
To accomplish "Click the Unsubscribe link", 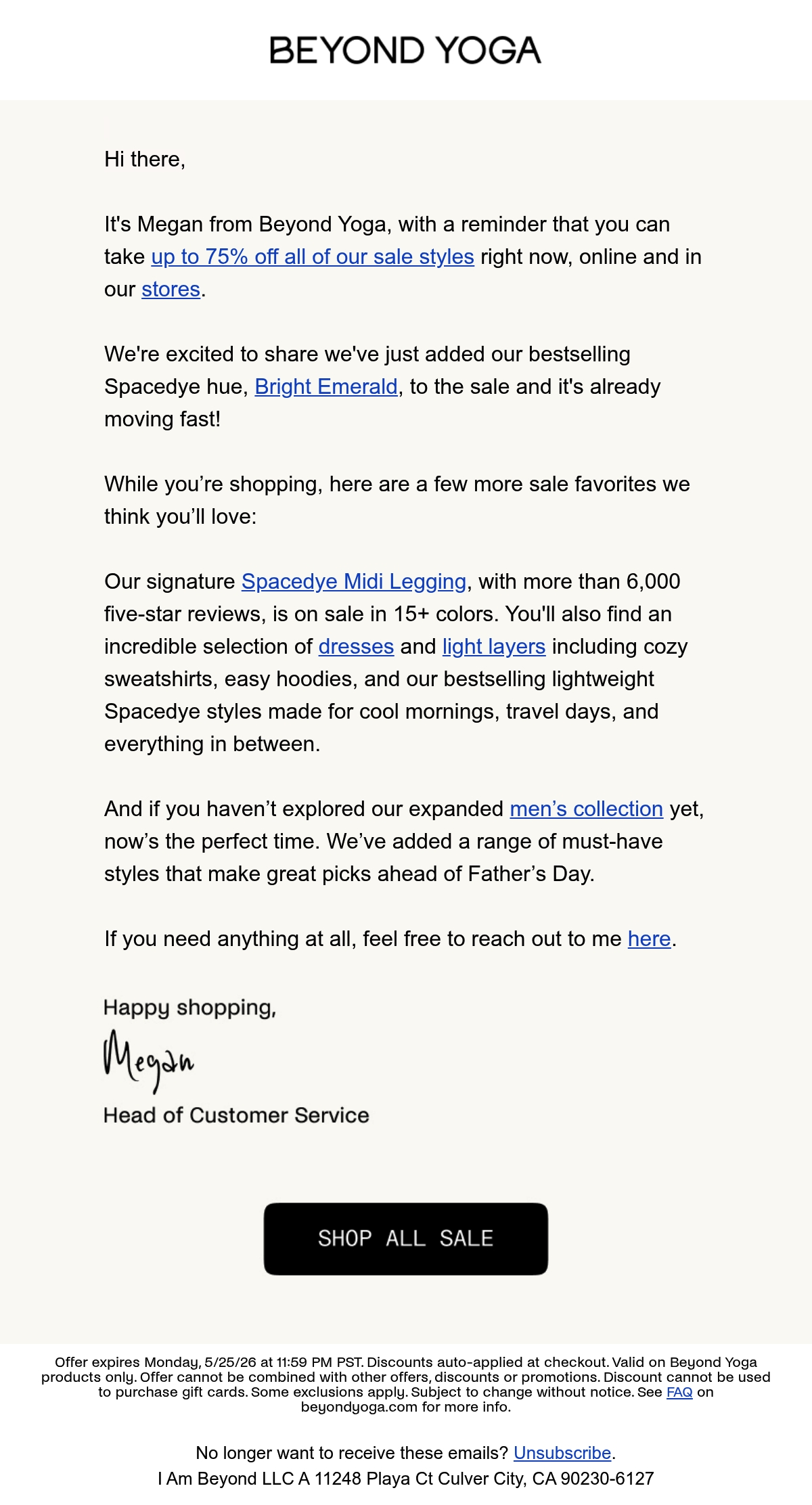I will point(562,1453).
